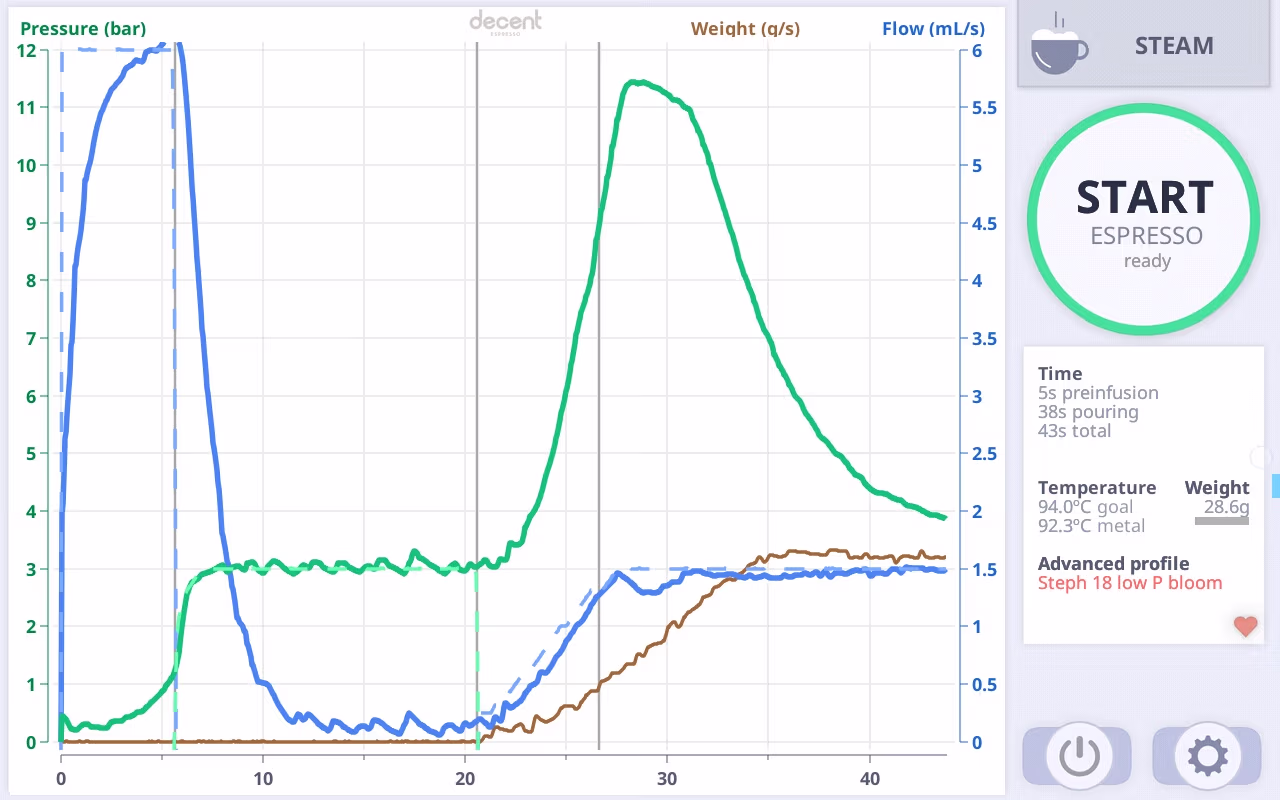1280x800 pixels.
Task: Toggle the heart favorite icon
Action: (x=1245, y=627)
